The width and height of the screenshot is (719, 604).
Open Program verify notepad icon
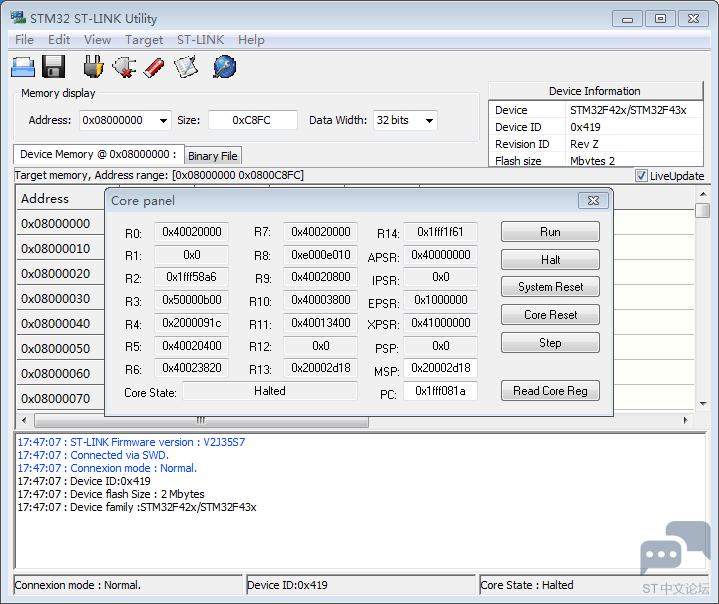click(x=186, y=67)
